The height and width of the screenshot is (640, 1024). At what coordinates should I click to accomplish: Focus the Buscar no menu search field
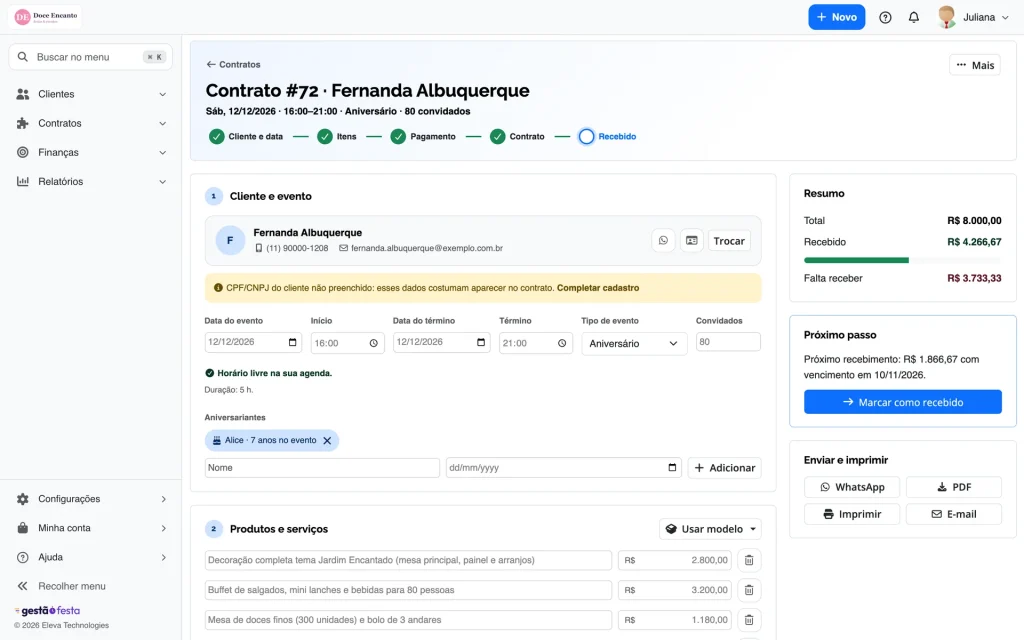pos(91,57)
